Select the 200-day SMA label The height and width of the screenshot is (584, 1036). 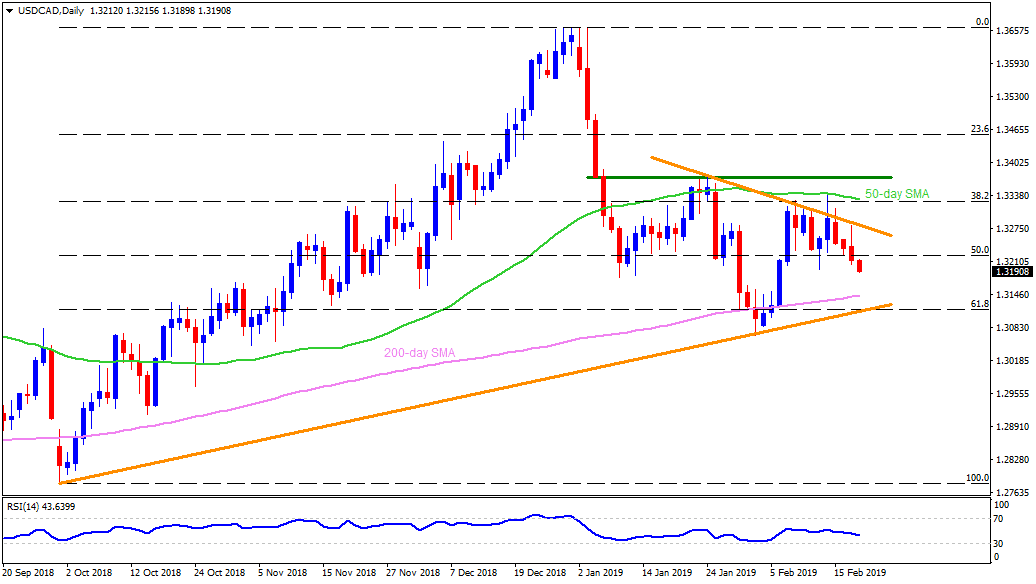click(x=418, y=353)
